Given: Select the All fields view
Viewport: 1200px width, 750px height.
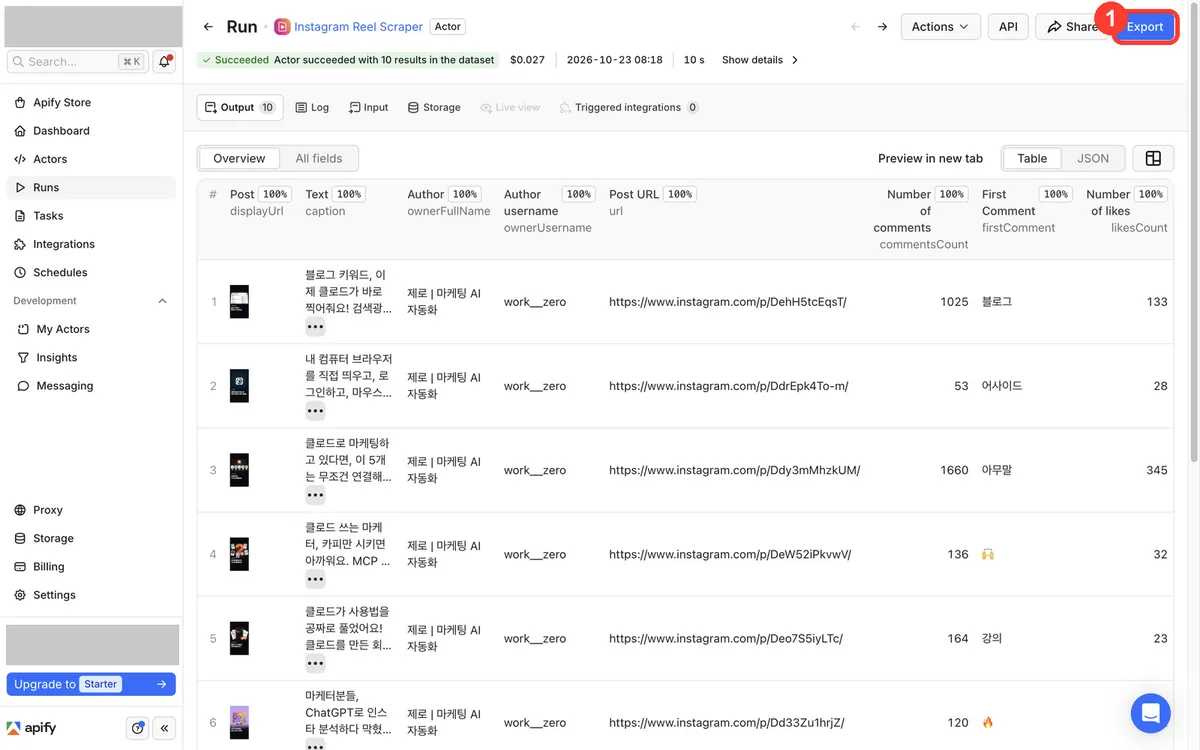Looking at the screenshot, I should click(319, 158).
